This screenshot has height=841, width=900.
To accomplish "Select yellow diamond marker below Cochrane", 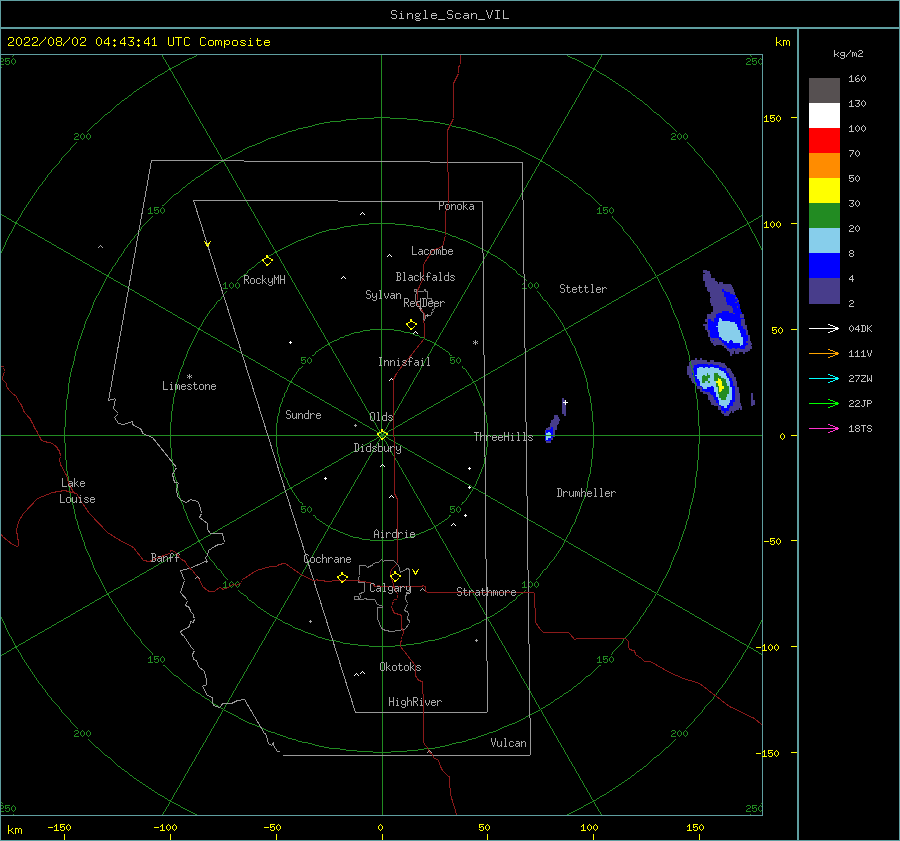I will click(342, 577).
